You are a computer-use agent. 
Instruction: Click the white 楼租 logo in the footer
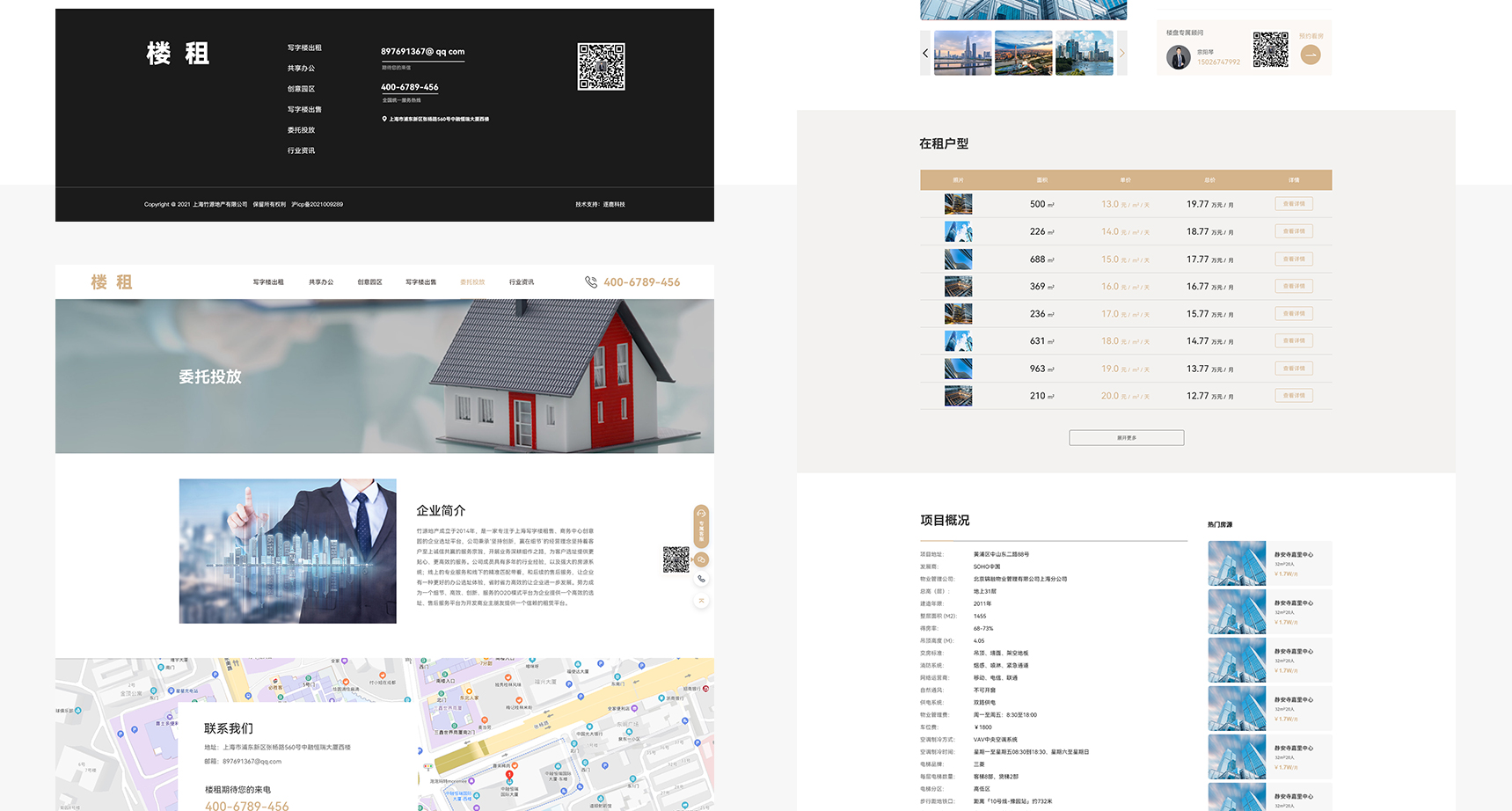tap(178, 54)
